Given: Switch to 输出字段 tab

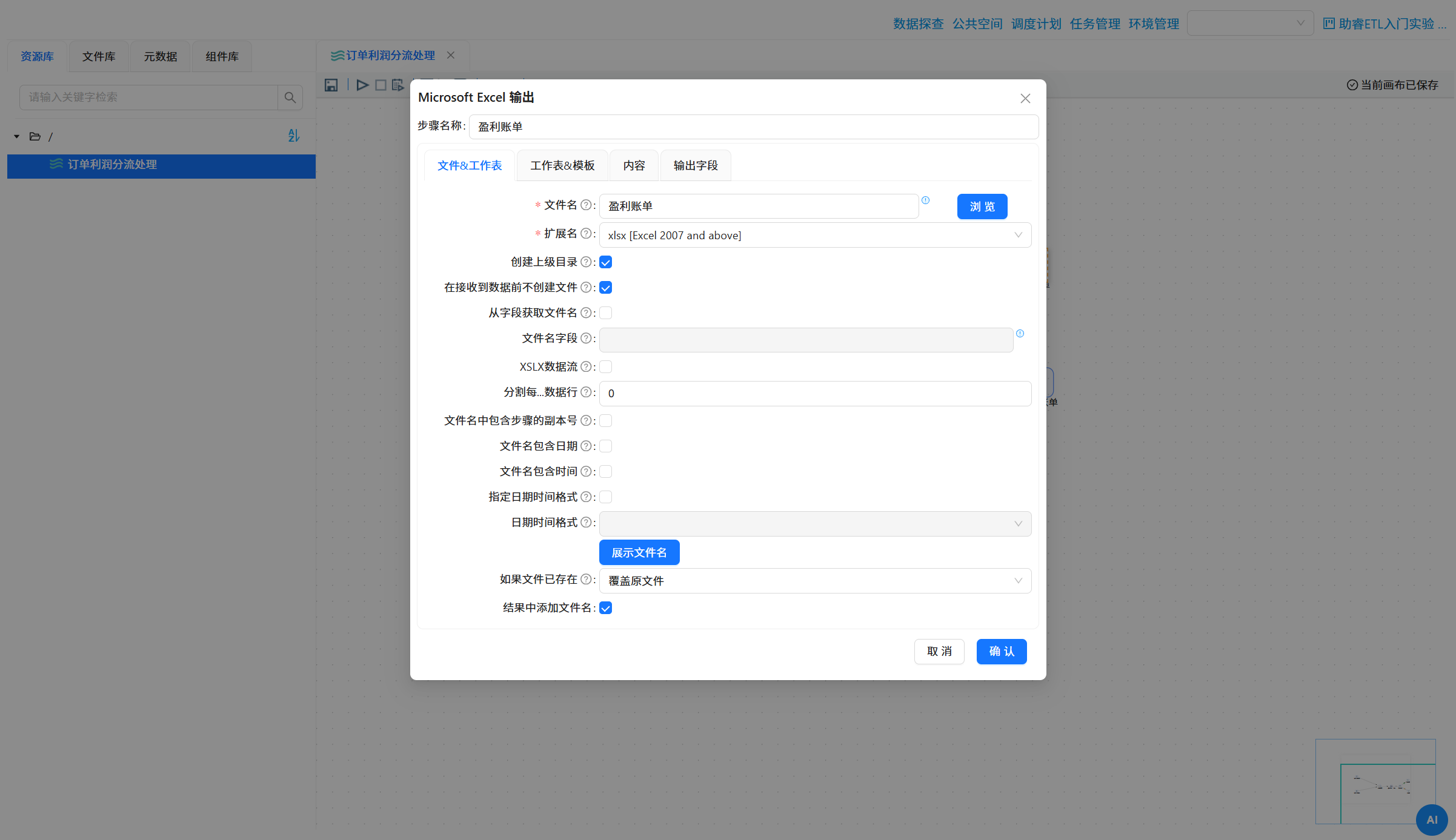Looking at the screenshot, I should (x=696, y=165).
